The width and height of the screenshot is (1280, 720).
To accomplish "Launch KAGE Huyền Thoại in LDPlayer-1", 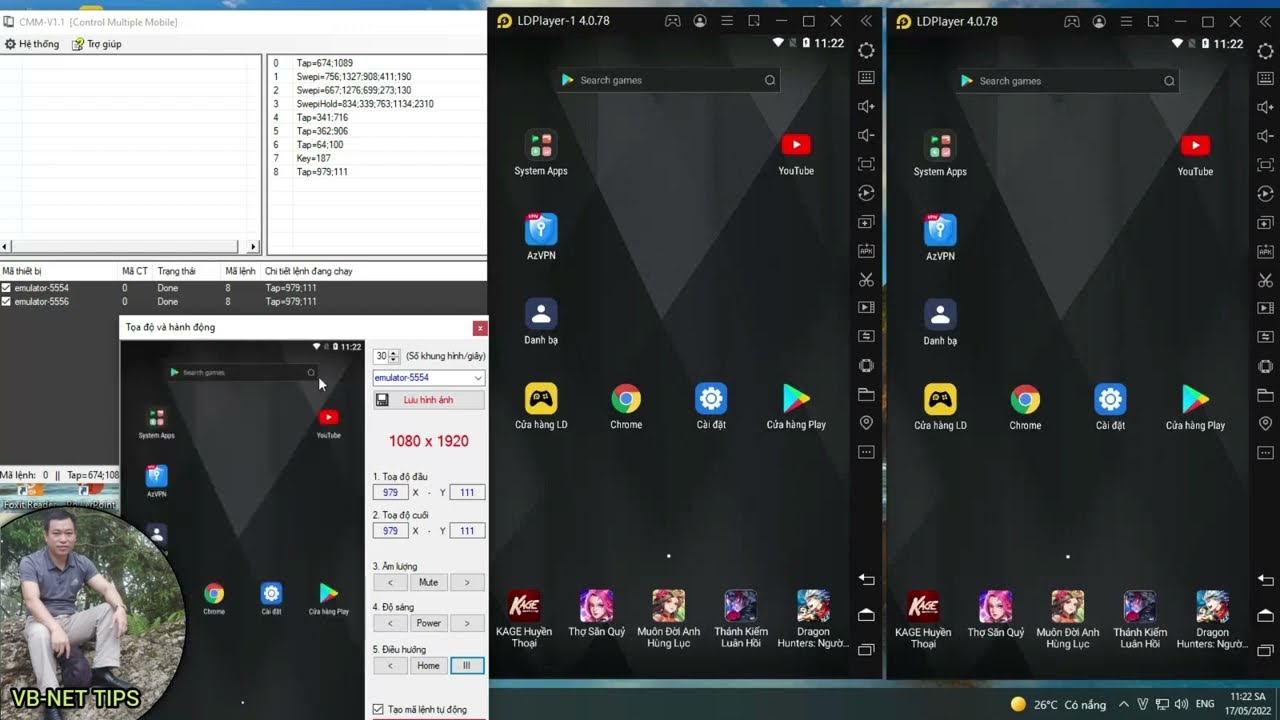I will click(x=524, y=619).
